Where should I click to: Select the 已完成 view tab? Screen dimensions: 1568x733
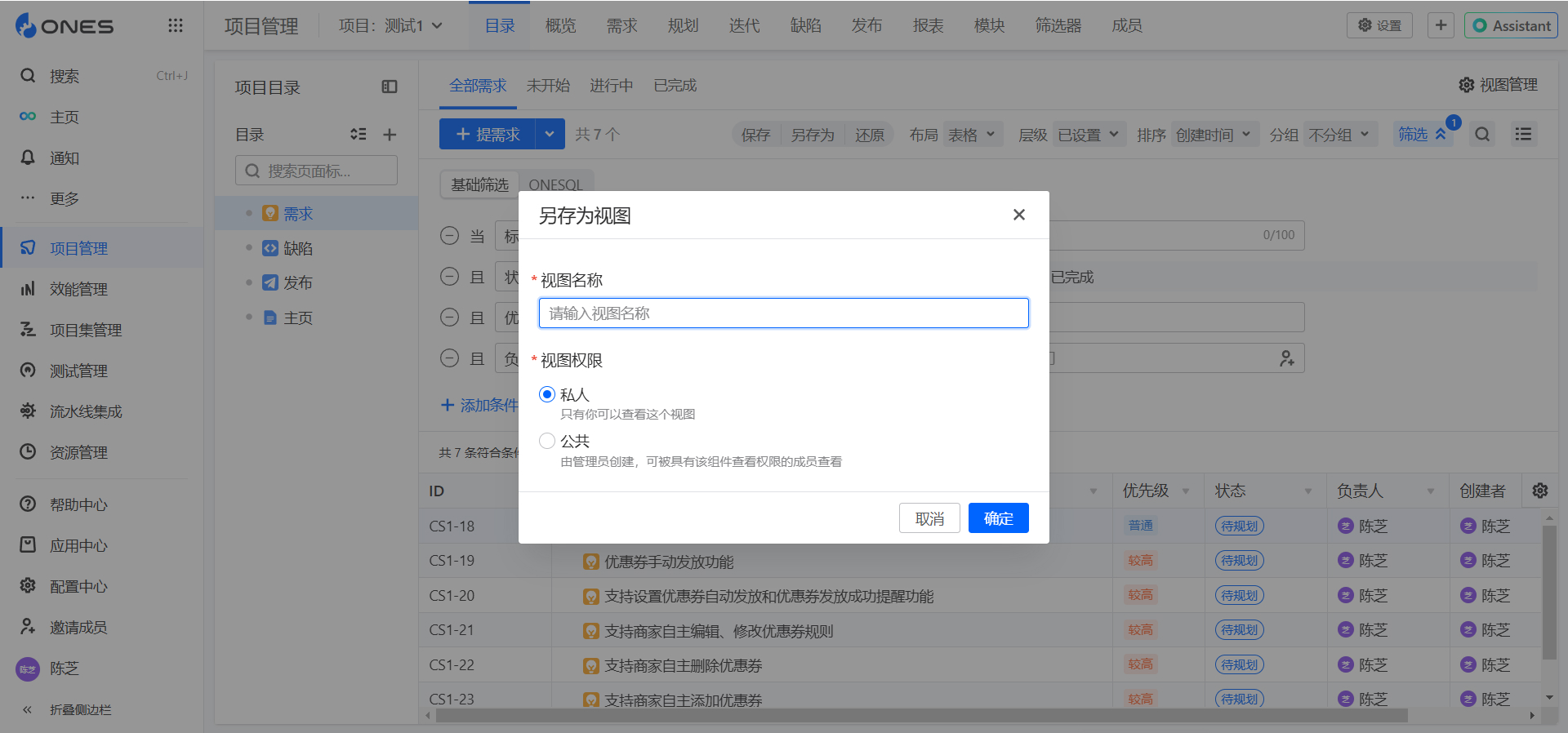tap(675, 86)
